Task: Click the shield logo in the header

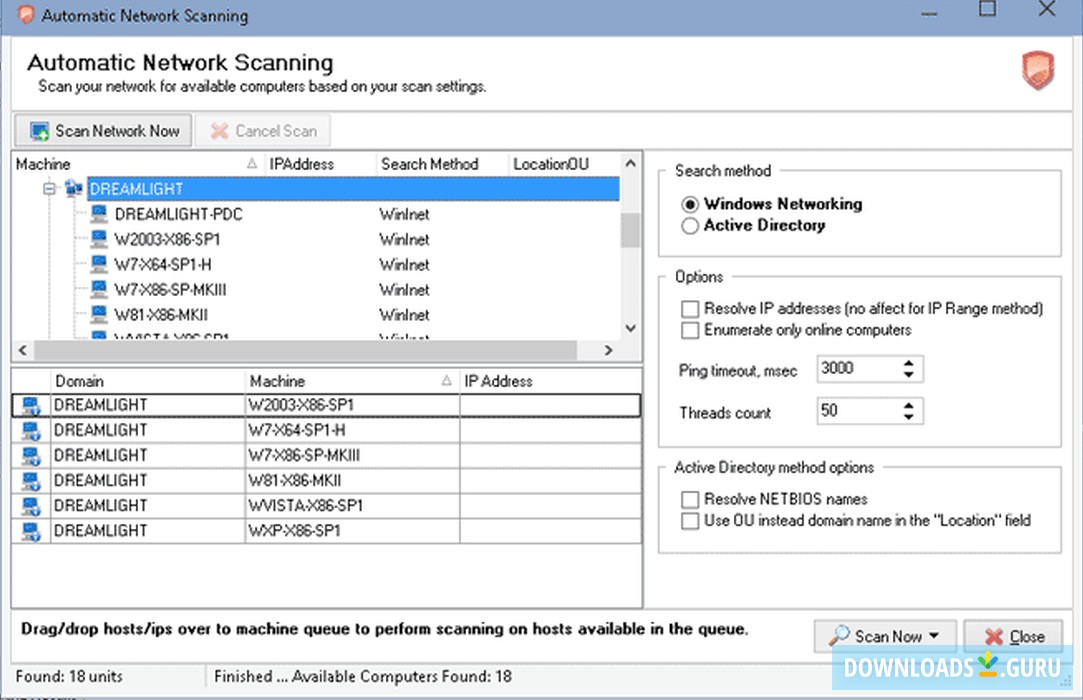Action: tap(1040, 71)
